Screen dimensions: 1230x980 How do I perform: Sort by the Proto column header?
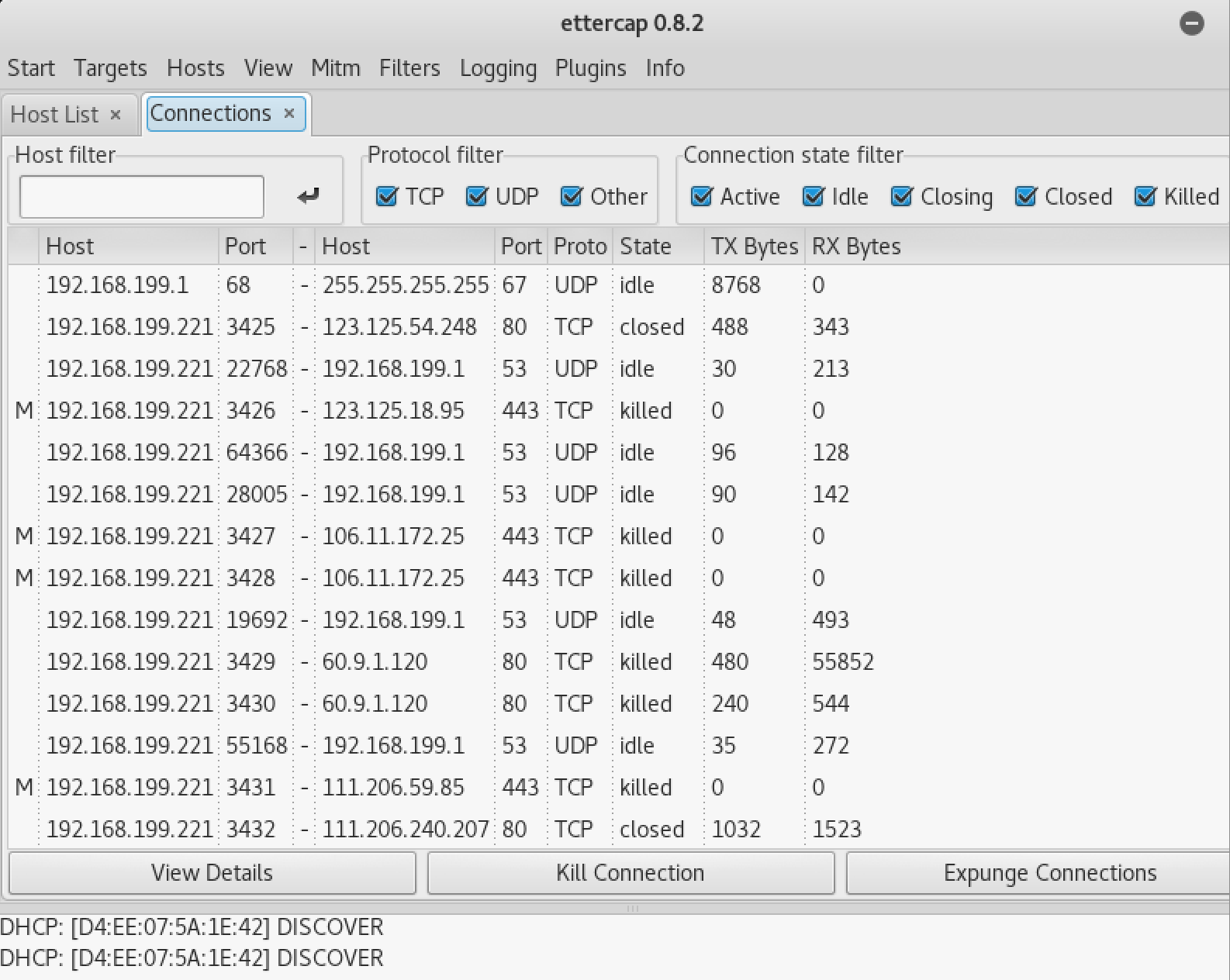(580, 247)
